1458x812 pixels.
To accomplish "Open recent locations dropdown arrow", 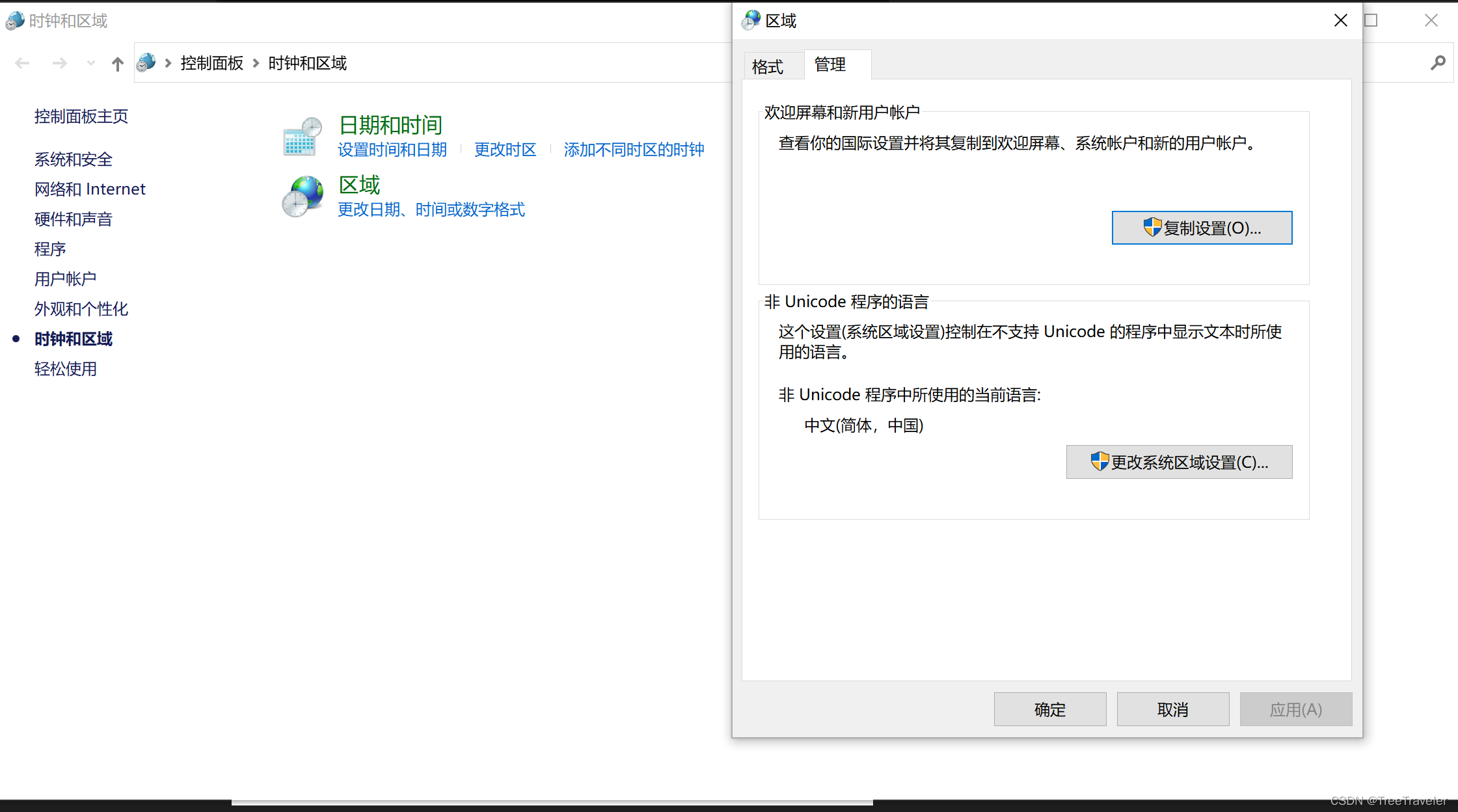I will (x=91, y=63).
